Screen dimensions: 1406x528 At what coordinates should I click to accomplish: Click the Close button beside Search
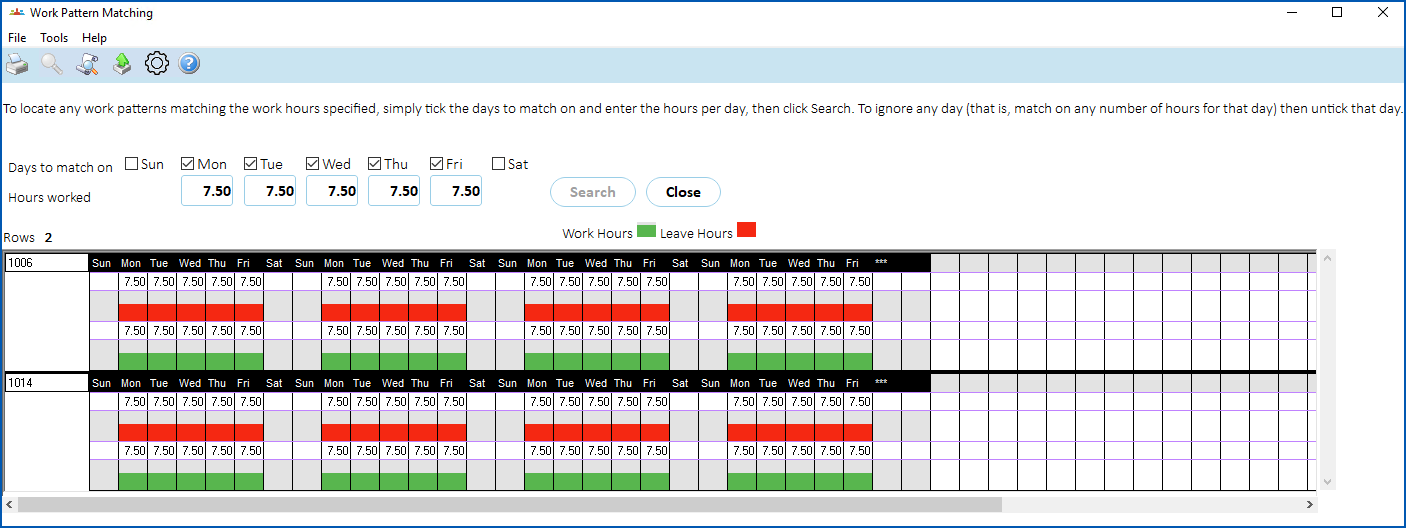[x=683, y=192]
